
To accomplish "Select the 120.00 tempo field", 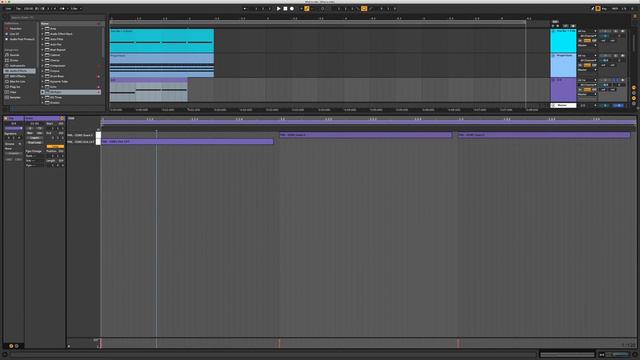I will point(28,9).
